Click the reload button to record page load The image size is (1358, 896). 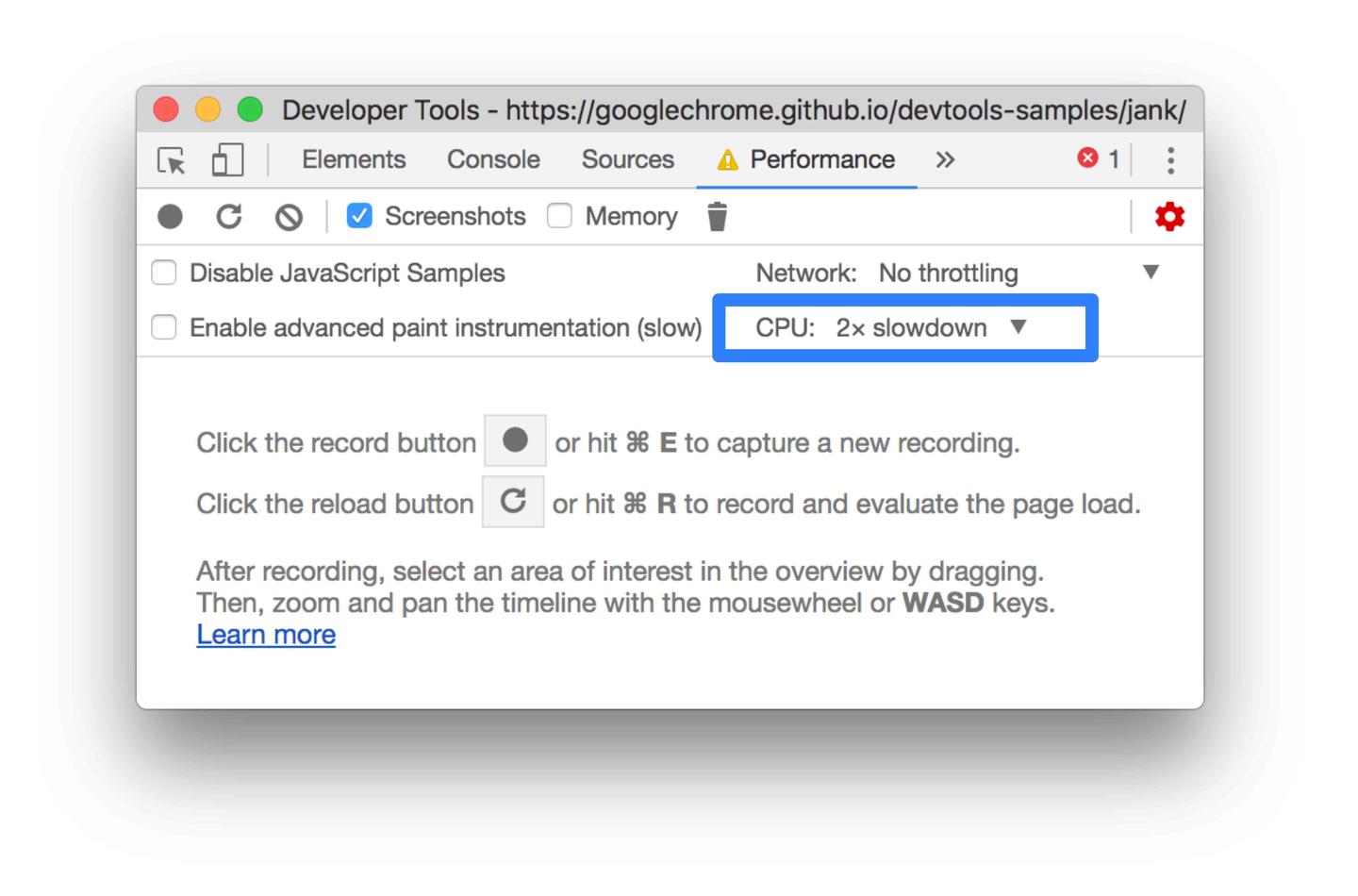(229, 216)
